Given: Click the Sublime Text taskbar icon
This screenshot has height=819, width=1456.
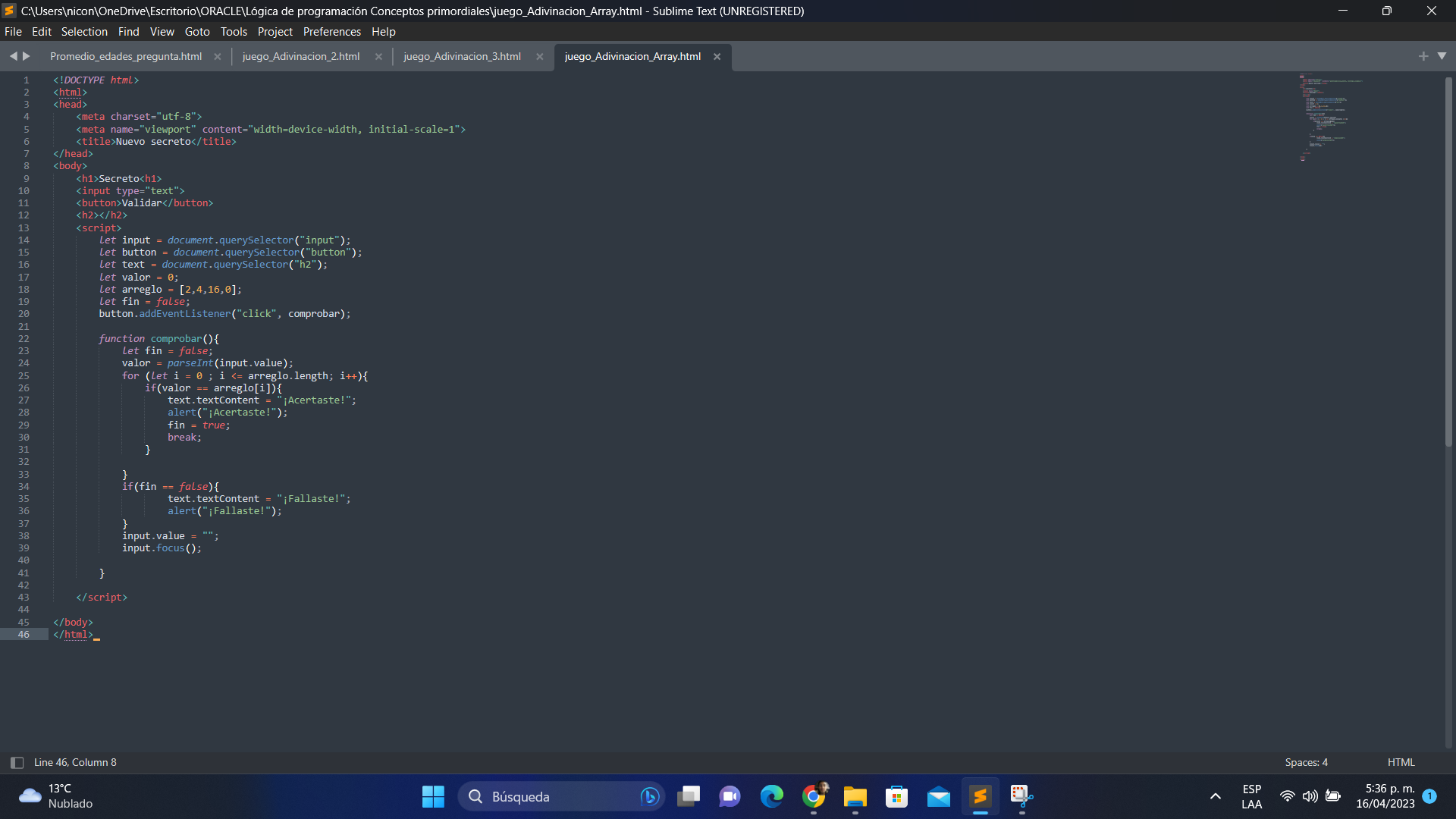Looking at the screenshot, I should 981,797.
